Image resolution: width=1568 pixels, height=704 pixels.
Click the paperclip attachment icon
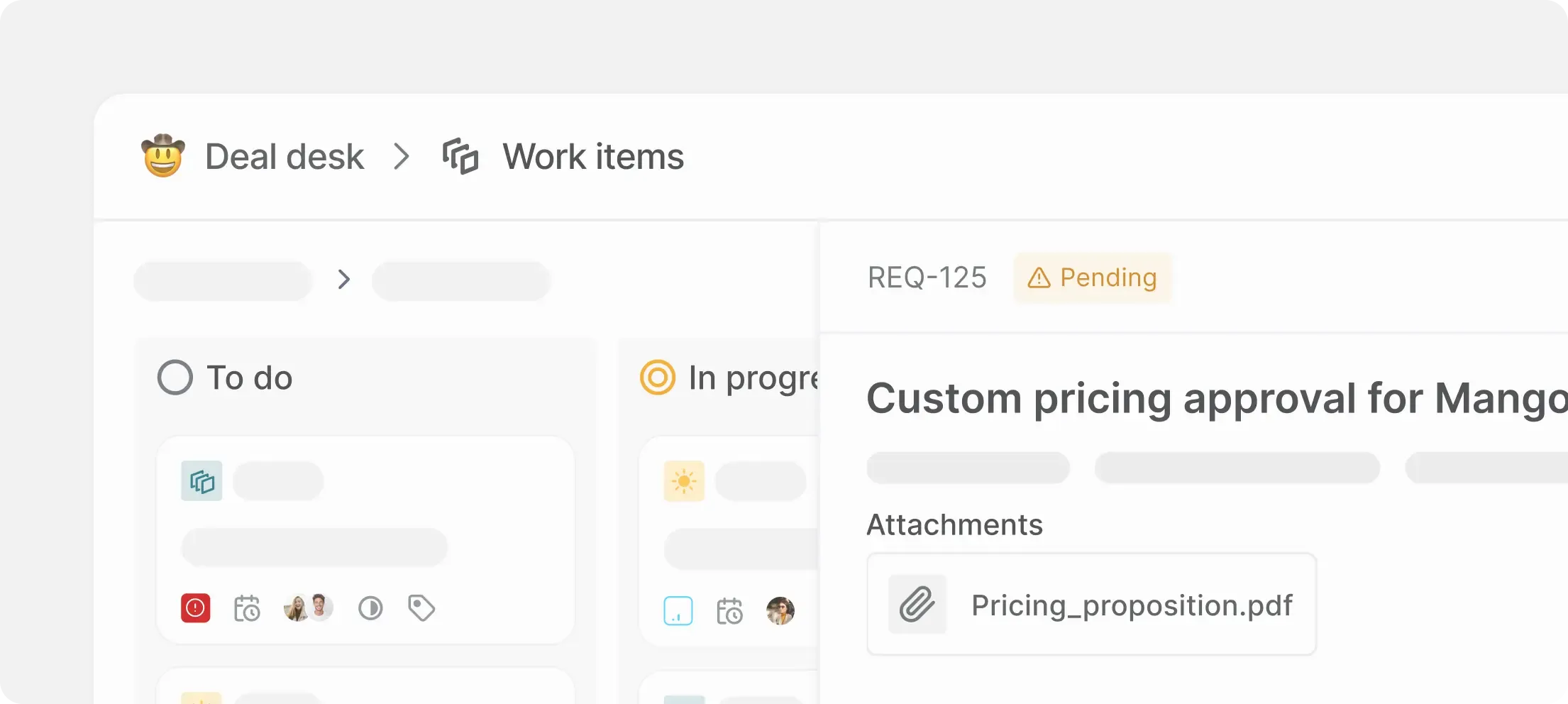pos(917,605)
